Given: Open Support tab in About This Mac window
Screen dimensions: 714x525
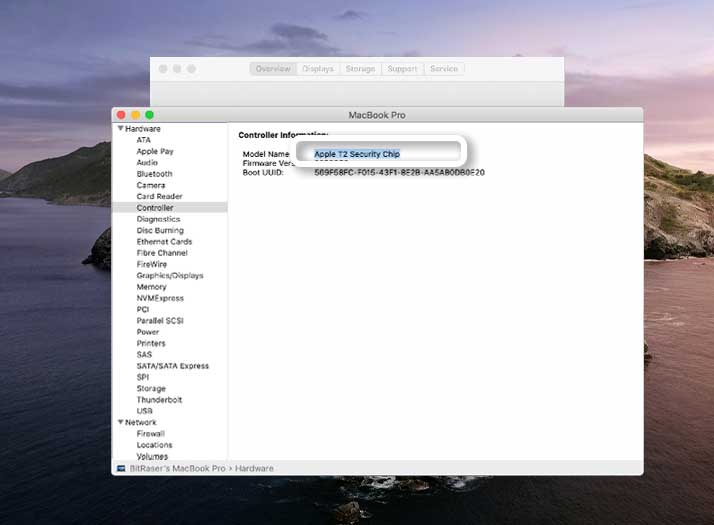Looking at the screenshot, I should [x=403, y=69].
